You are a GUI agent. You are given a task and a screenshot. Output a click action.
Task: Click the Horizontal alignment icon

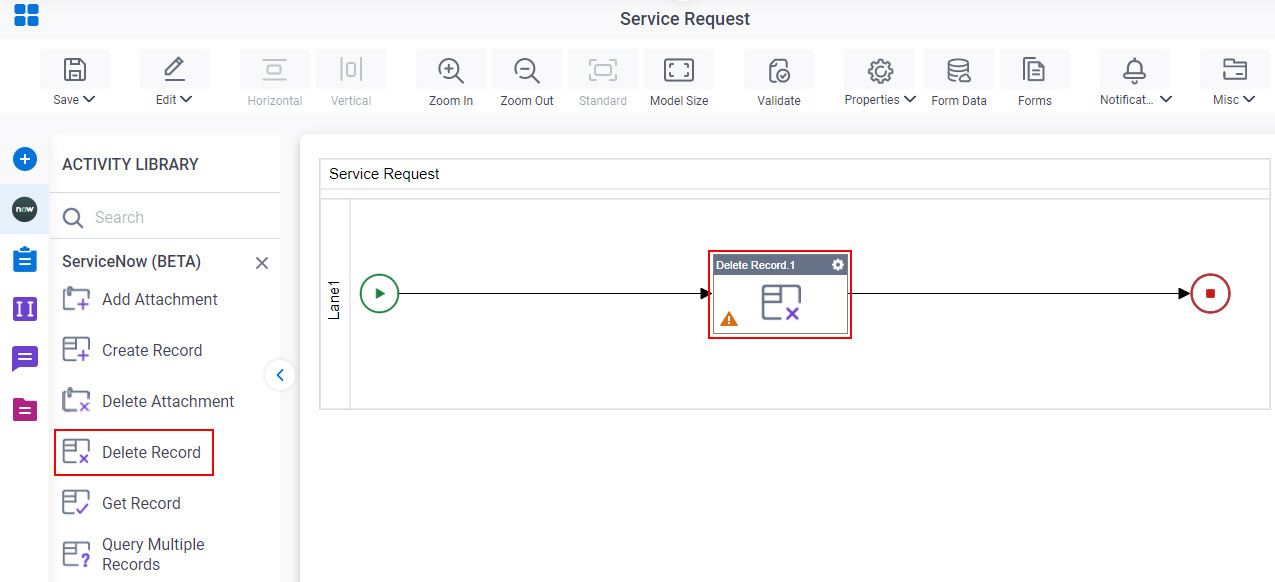(x=274, y=69)
